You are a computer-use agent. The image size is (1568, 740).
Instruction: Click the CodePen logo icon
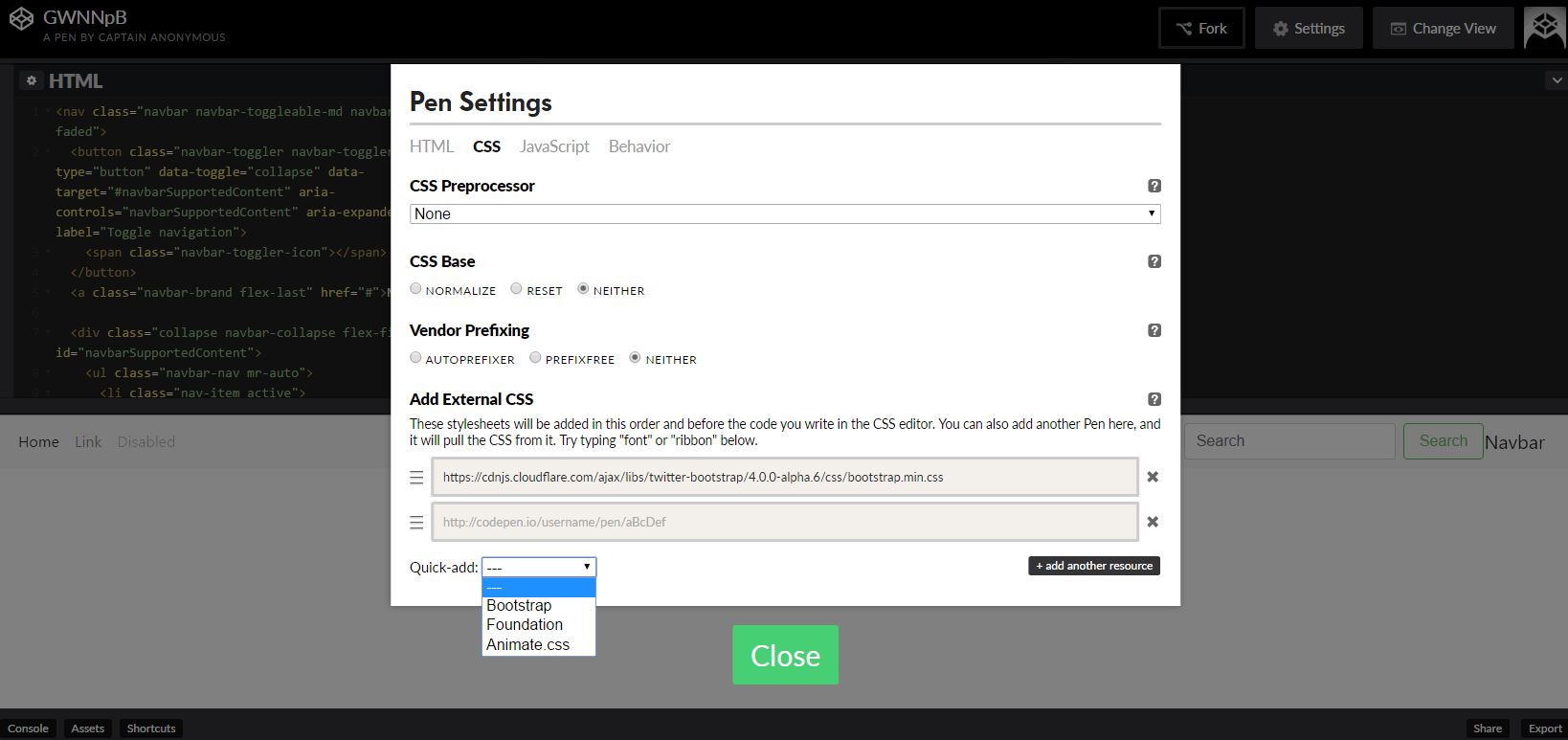21,18
